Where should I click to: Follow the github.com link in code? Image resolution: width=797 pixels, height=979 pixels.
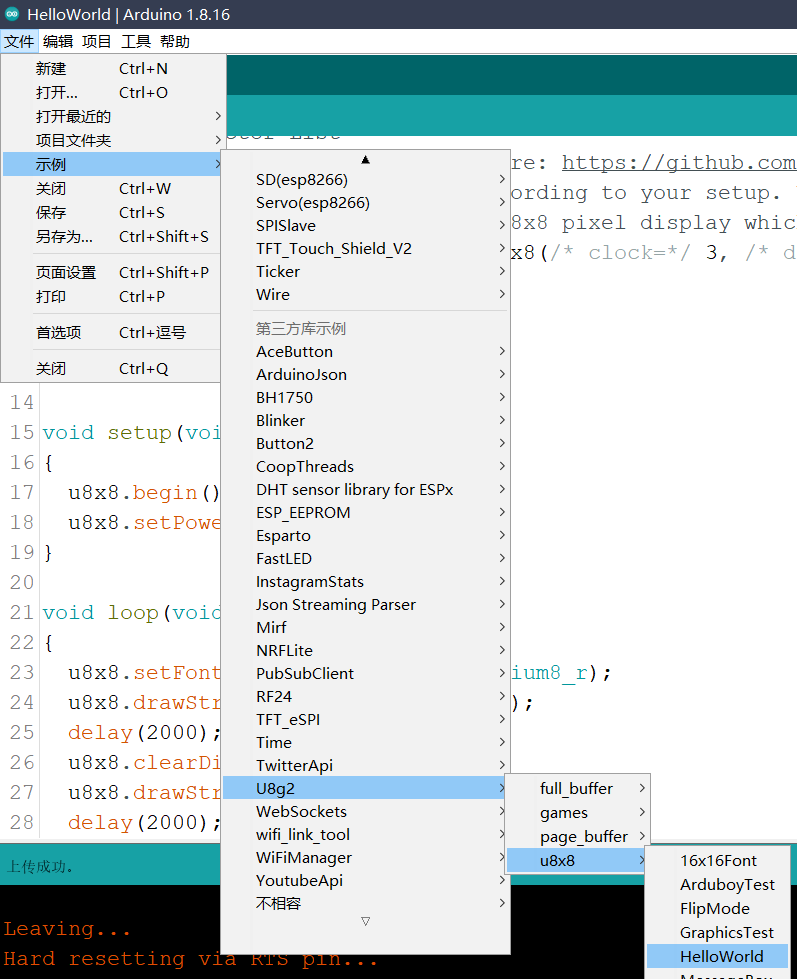(x=679, y=163)
